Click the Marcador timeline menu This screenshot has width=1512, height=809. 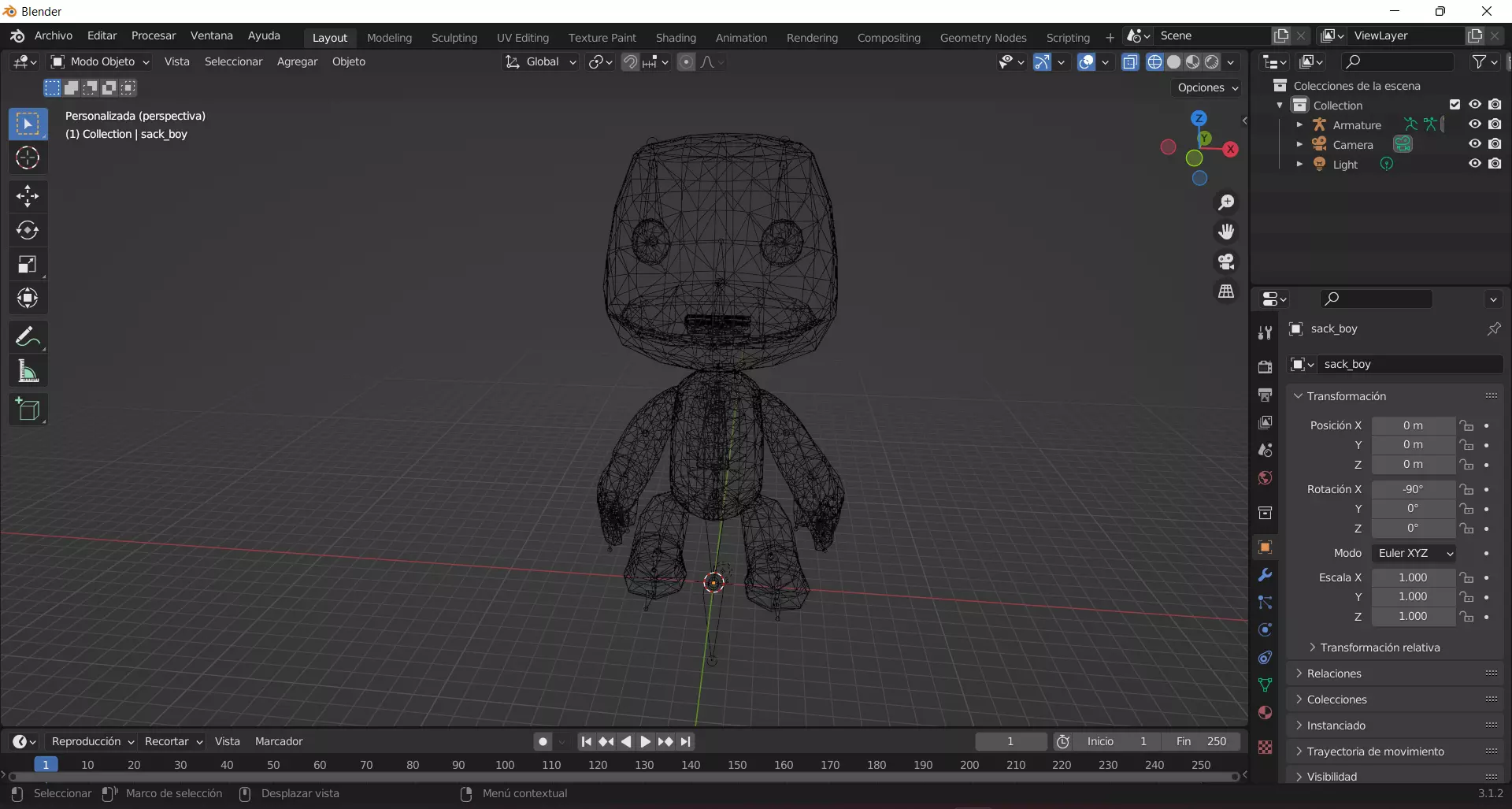pos(279,742)
